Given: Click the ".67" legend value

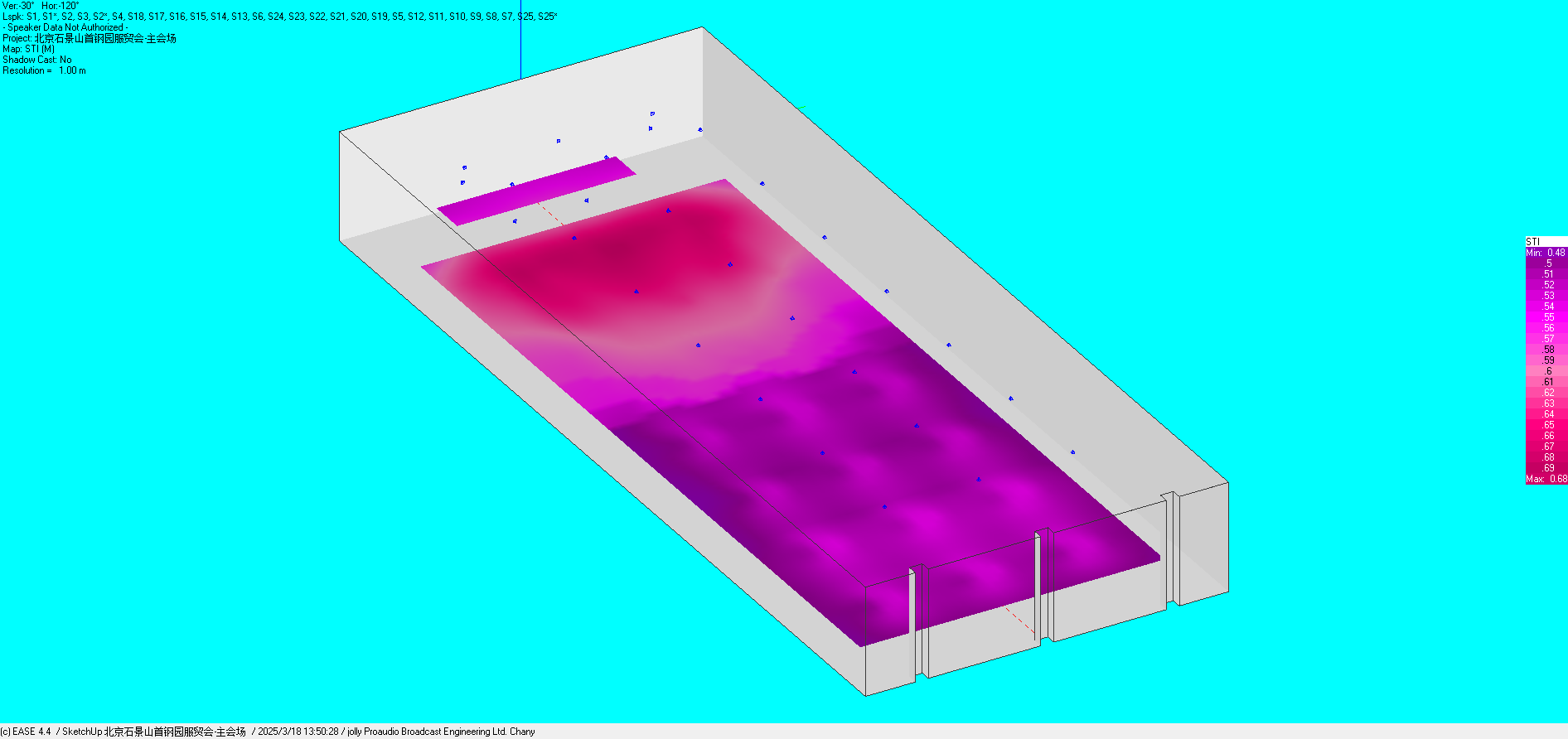Looking at the screenshot, I should pyautogui.click(x=1548, y=447).
